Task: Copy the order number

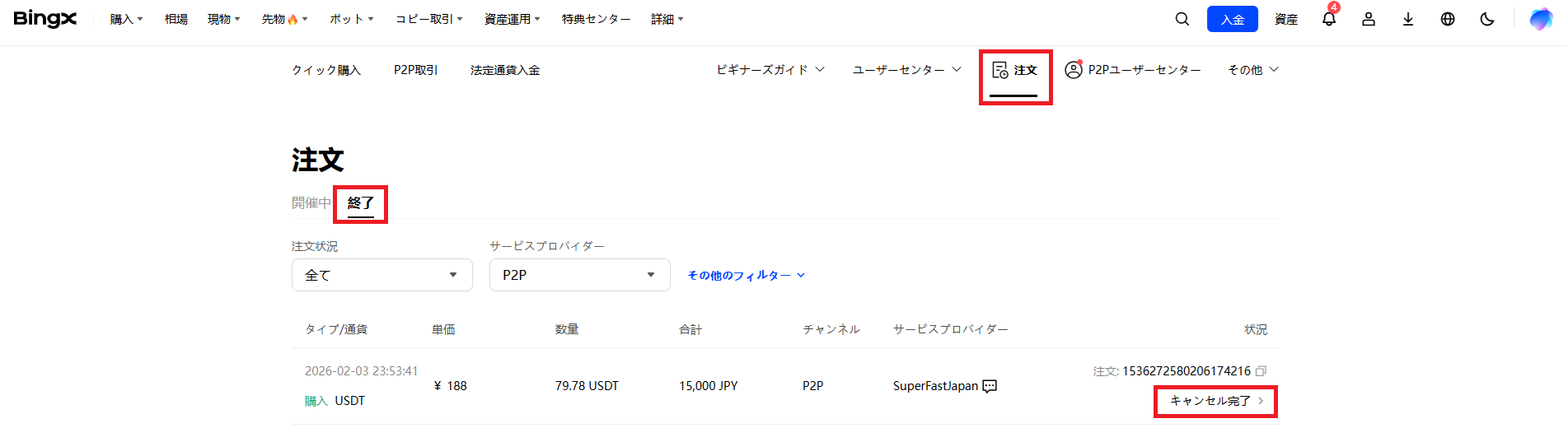Action: point(1261,371)
